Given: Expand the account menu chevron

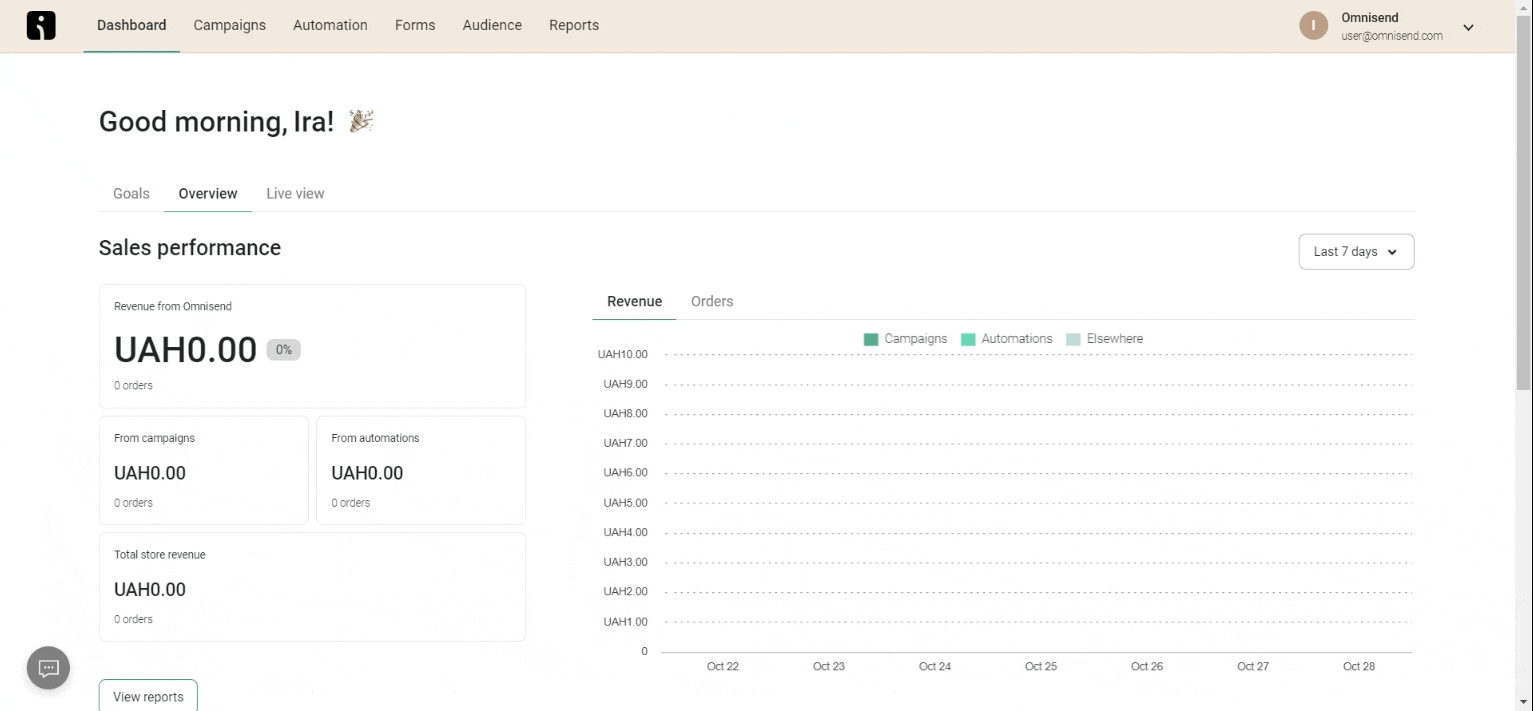Looking at the screenshot, I should pyautogui.click(x=1468, y=28).
